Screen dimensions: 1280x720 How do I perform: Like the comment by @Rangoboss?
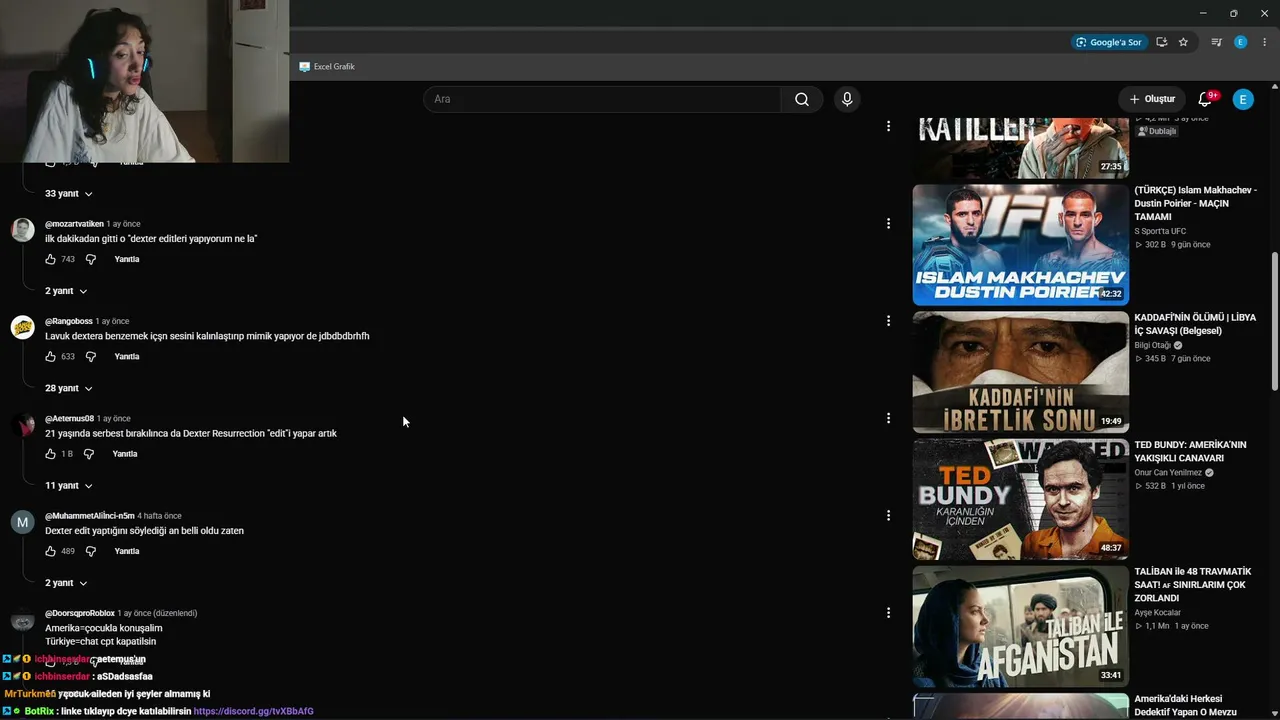50,356
